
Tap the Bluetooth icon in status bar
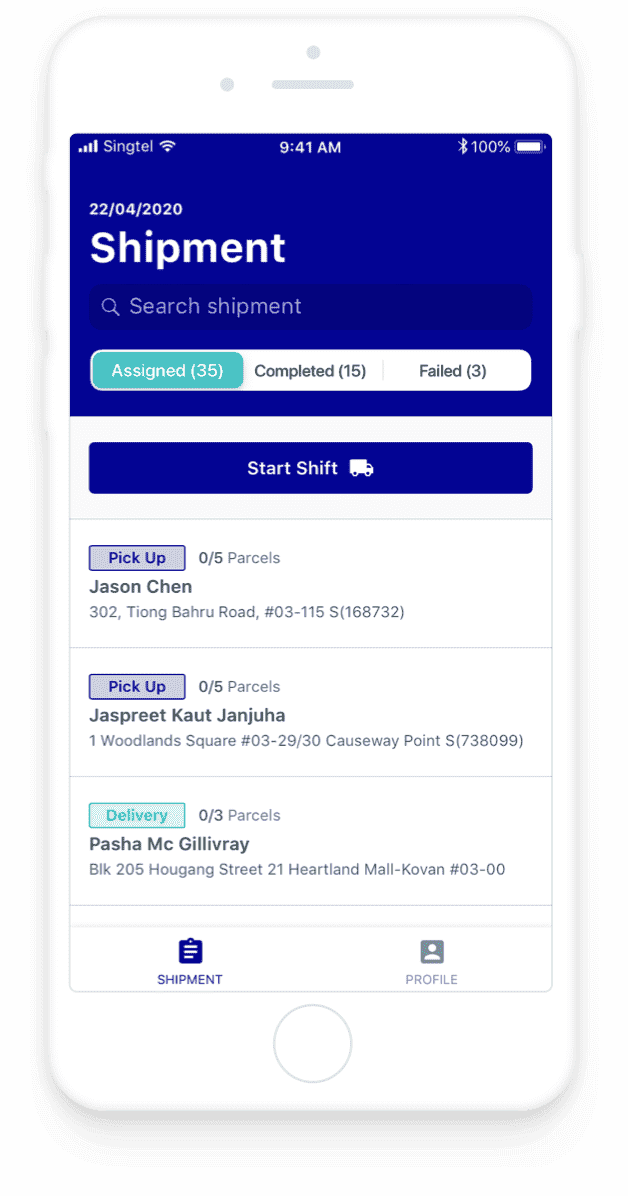[462, 146]
